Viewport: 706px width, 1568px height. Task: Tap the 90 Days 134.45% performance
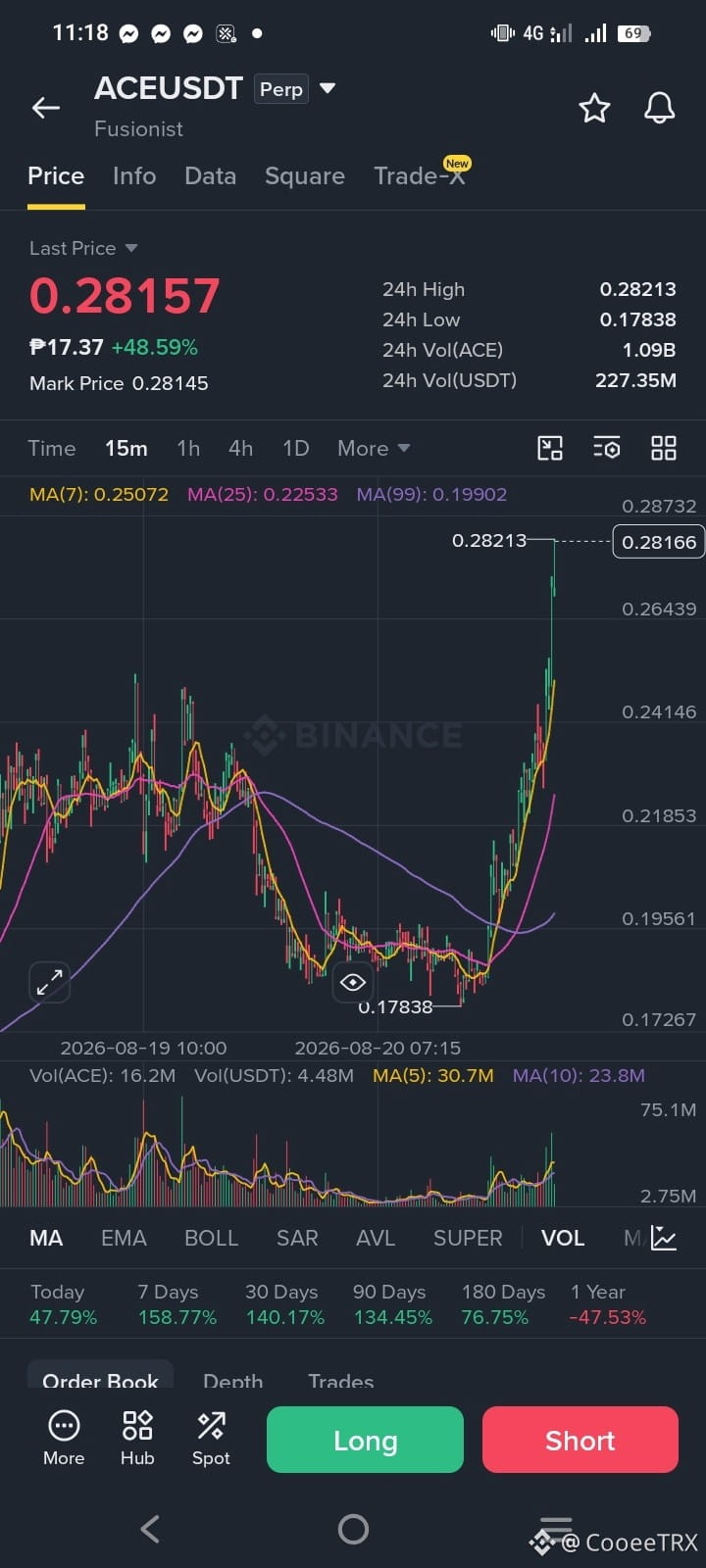(392, 1304)
